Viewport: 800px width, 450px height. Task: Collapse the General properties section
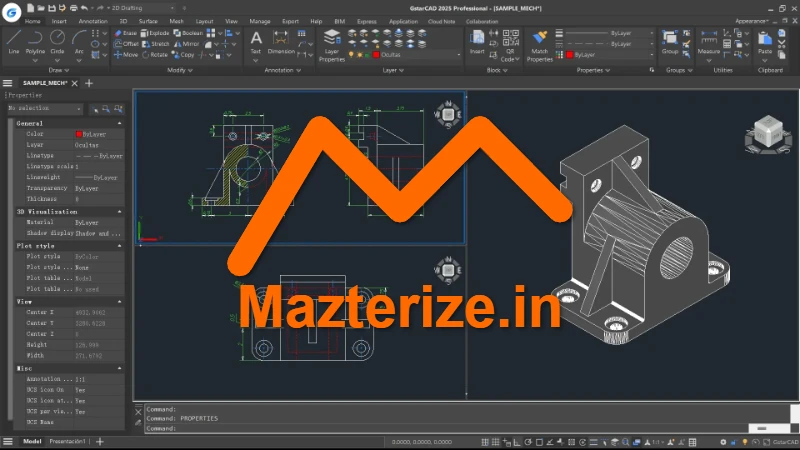point(119,123)
